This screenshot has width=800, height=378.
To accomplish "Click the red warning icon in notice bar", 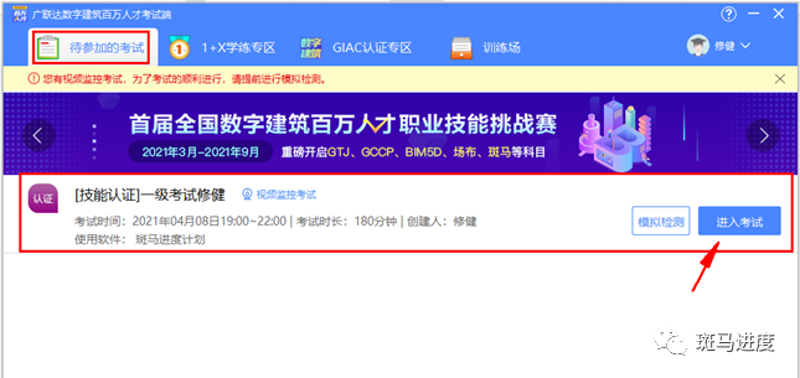I will click(x=33, y=79).
